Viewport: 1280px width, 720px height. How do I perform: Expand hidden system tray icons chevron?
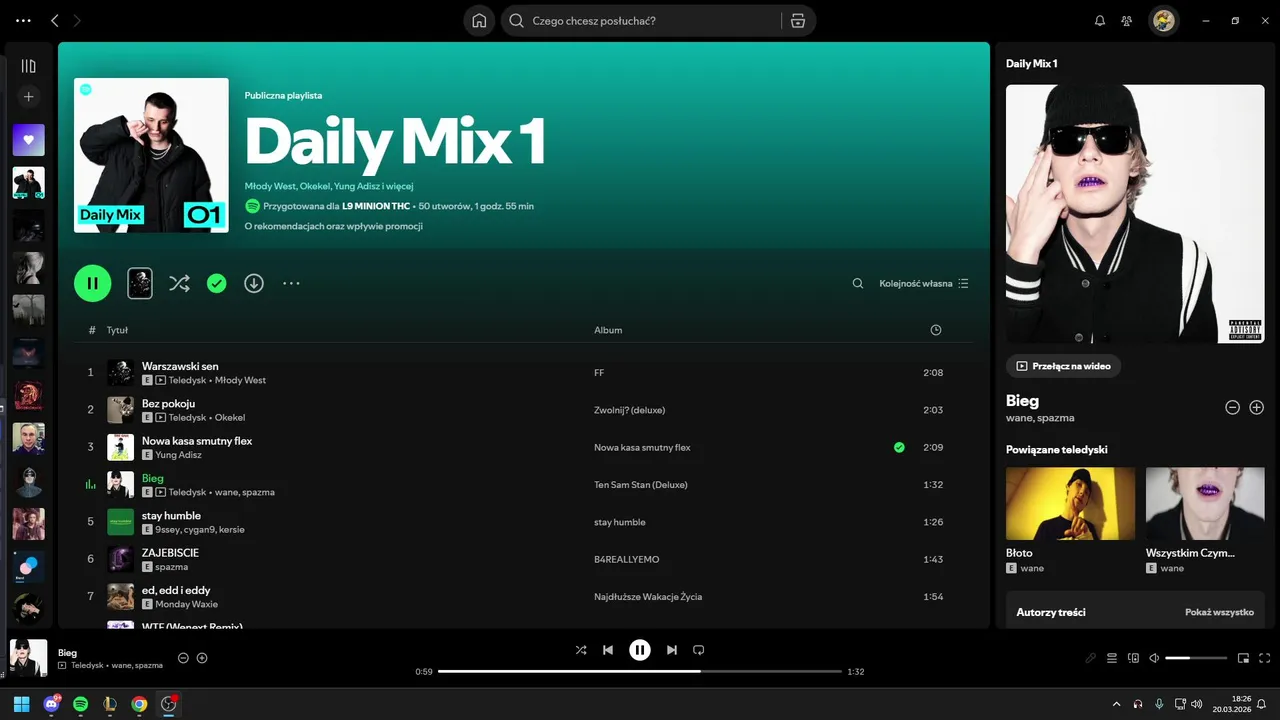[1116, 704]
